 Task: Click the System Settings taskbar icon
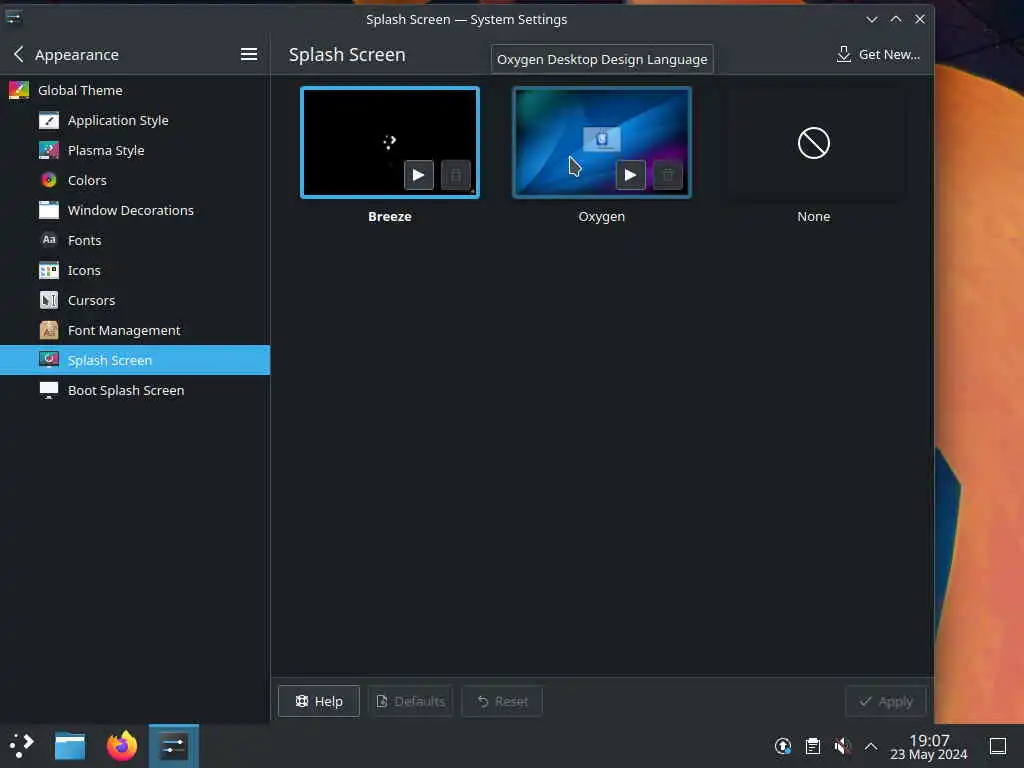174,746
